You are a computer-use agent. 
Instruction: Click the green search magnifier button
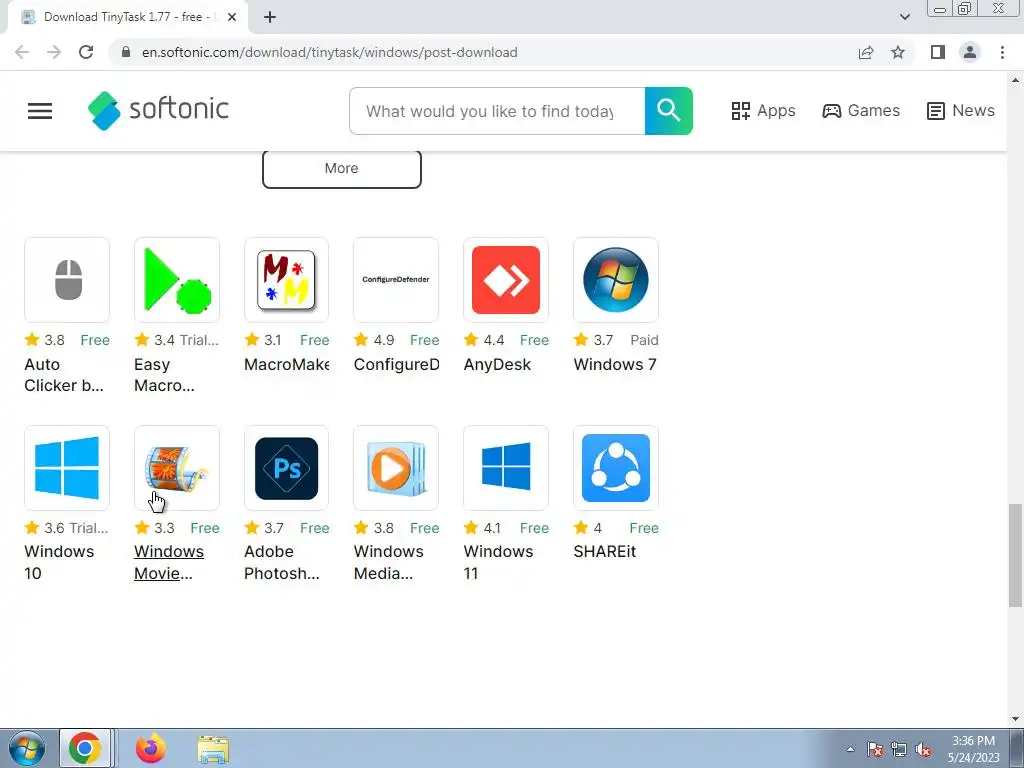click(x=668, y=110)
